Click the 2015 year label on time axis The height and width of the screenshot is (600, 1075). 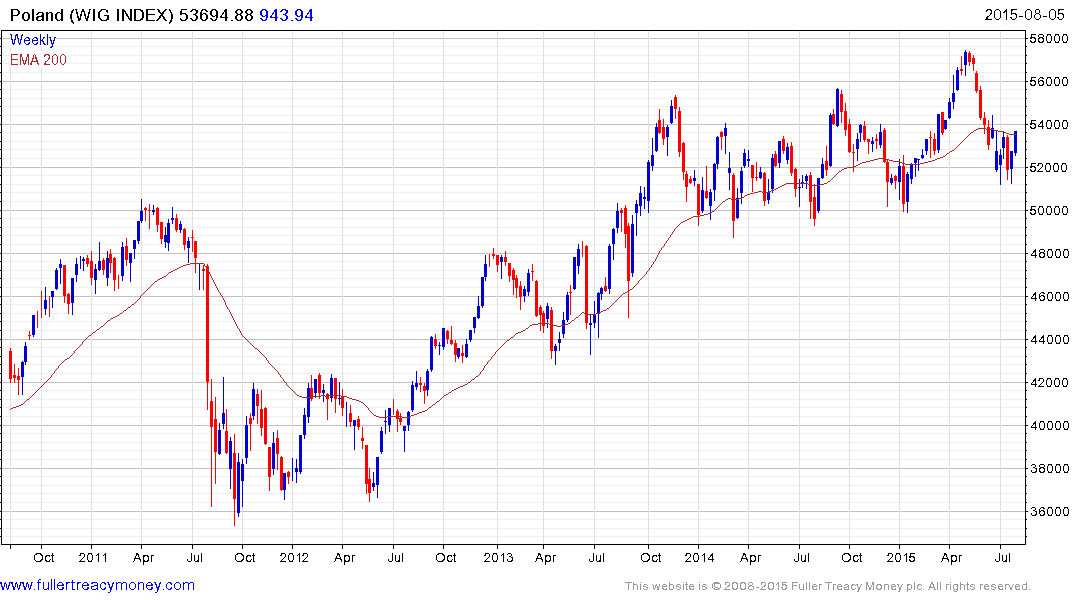click(900, 557)
